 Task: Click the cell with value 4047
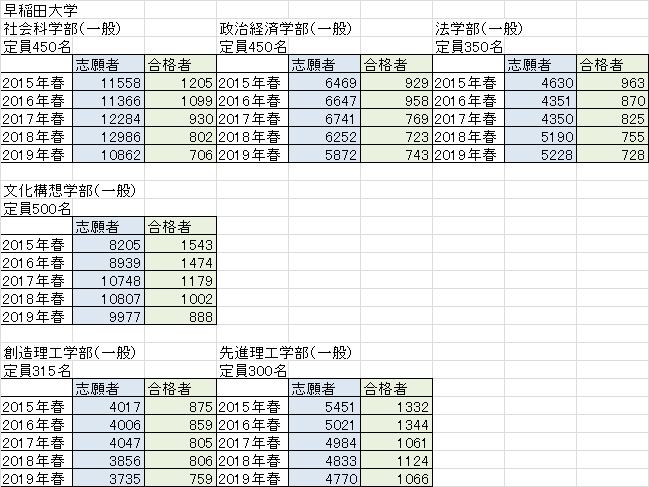(x=108, y=442)
